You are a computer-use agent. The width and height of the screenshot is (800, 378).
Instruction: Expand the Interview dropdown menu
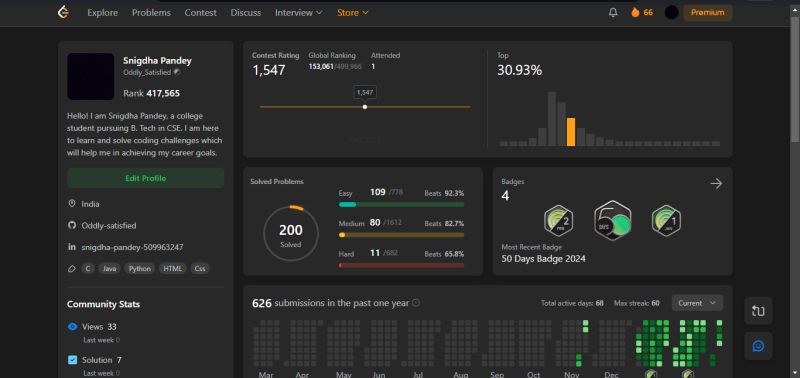click(298, 13)
